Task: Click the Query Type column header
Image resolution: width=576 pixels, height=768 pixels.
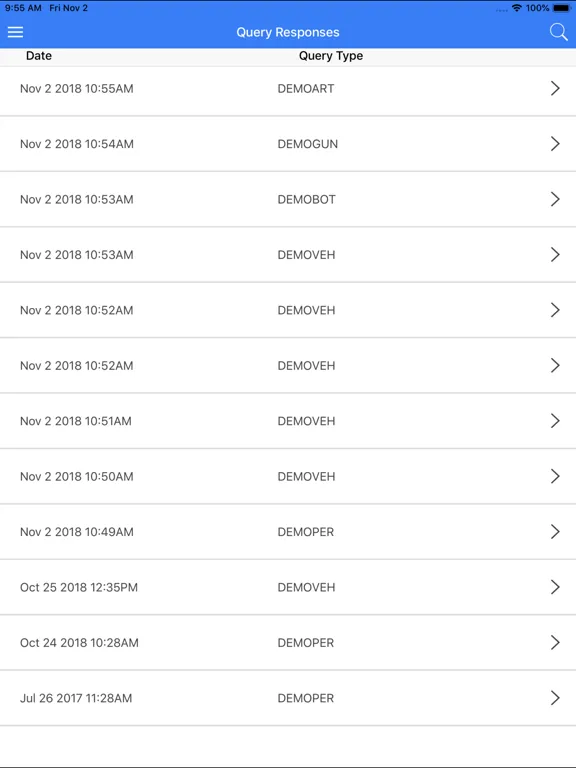Action: pos(331,56)
